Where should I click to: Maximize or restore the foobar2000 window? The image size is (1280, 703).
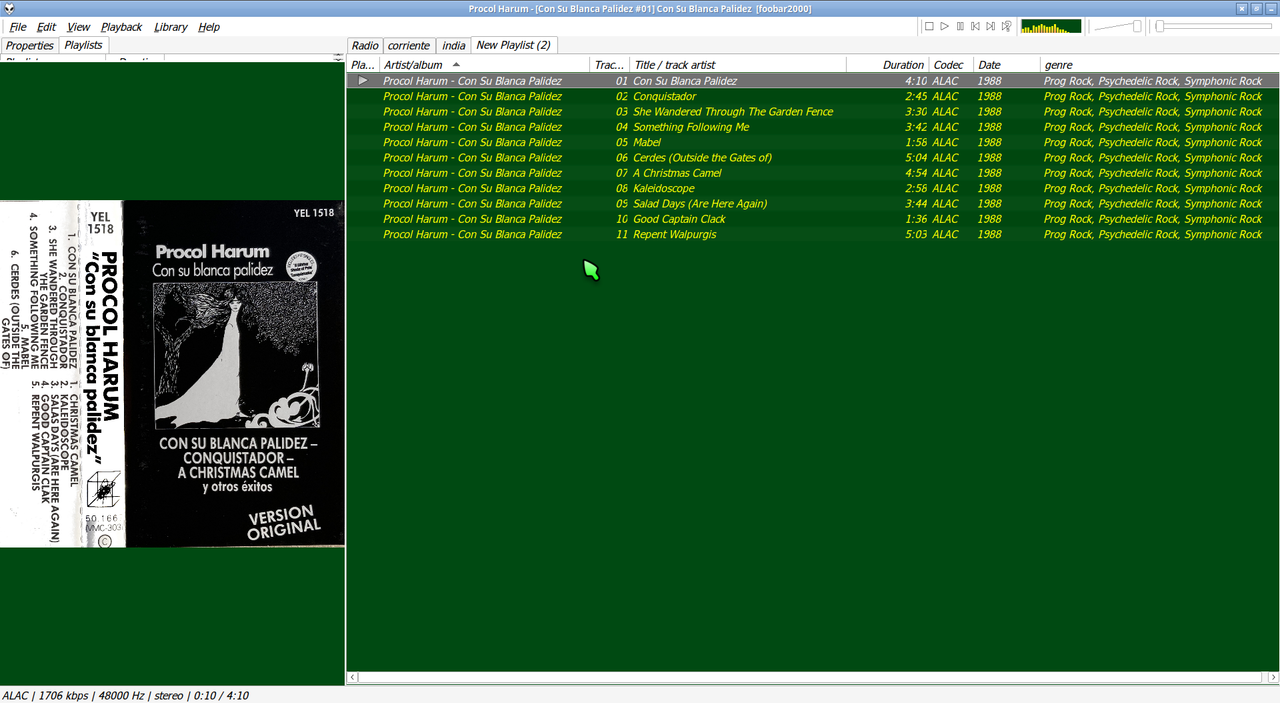pyautogui.click(x=1256, y=9)
